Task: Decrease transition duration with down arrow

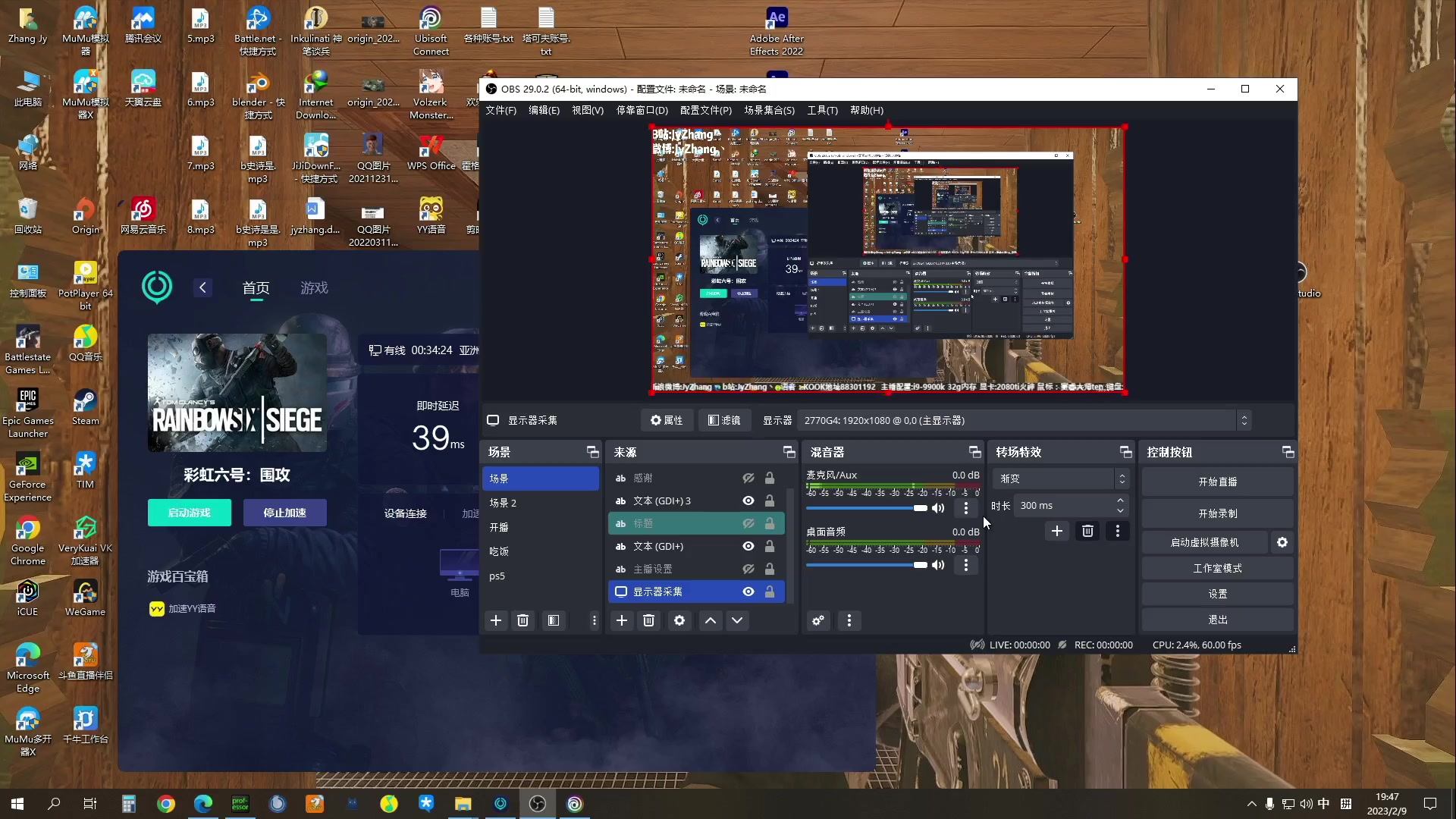Action: (x=1120, y=510)
